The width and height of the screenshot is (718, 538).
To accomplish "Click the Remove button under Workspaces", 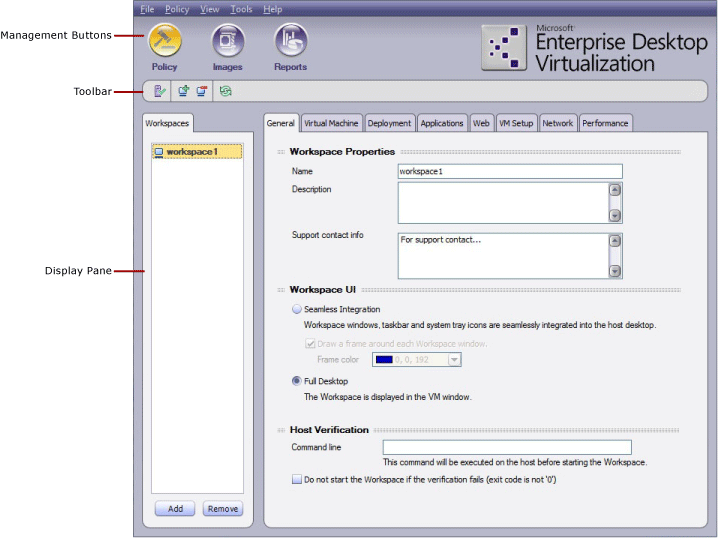I will pos(222,508).
